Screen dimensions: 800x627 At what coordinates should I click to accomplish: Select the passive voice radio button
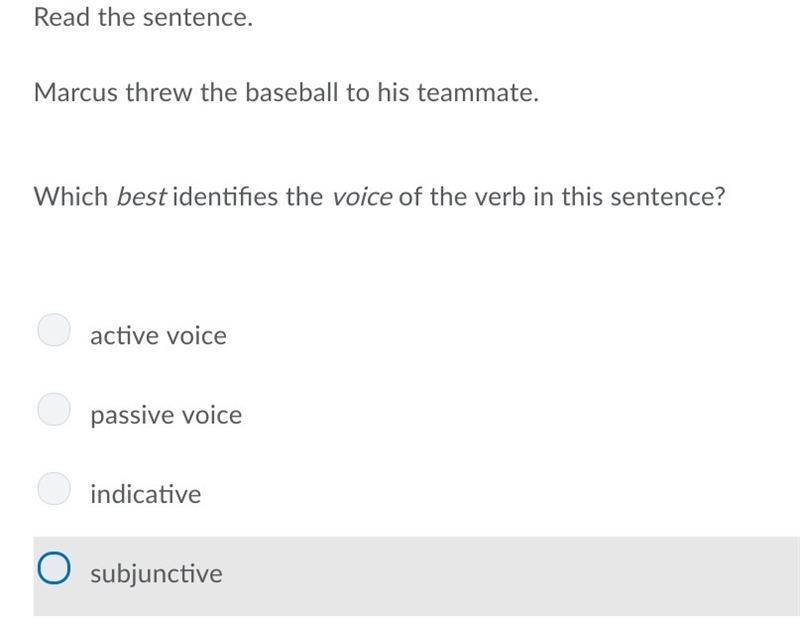tap(54, 409)
